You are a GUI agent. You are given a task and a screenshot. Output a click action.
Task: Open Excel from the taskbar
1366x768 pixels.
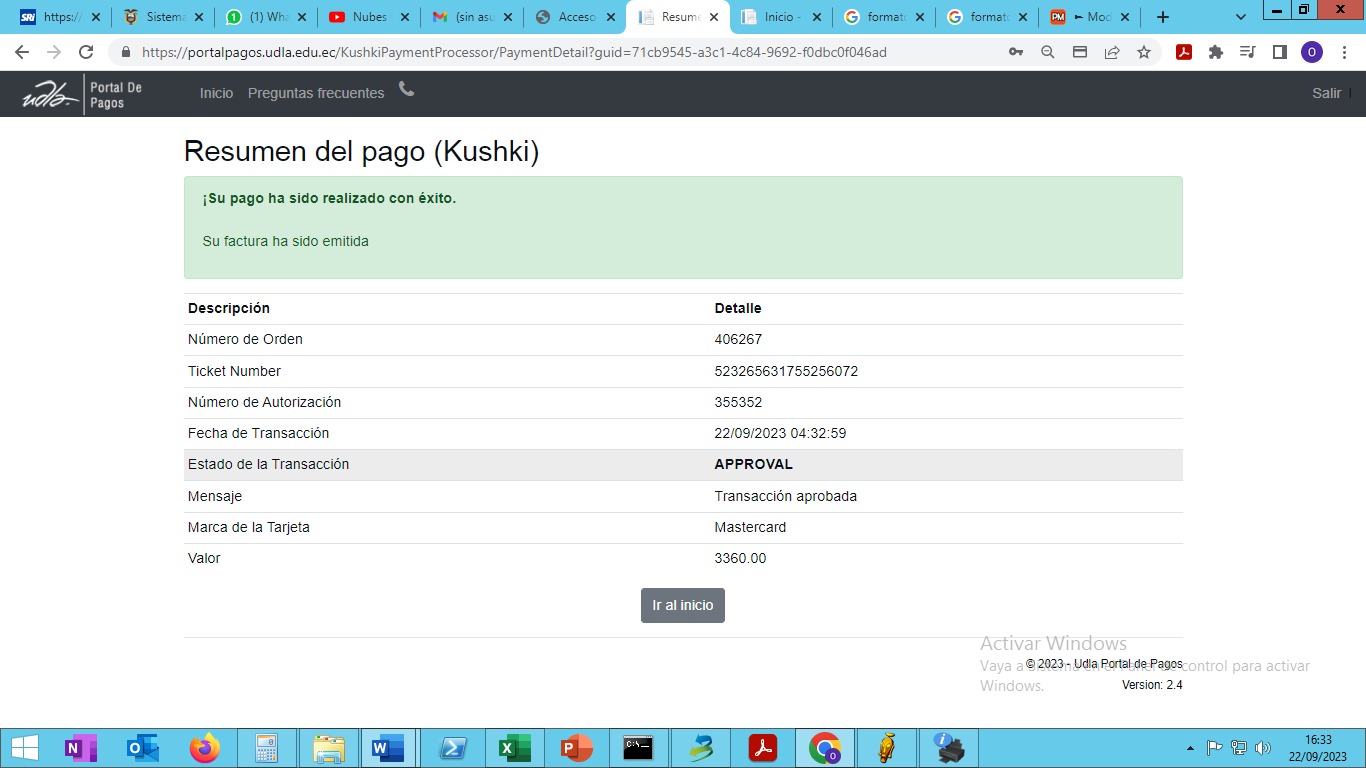click(514, 748)
